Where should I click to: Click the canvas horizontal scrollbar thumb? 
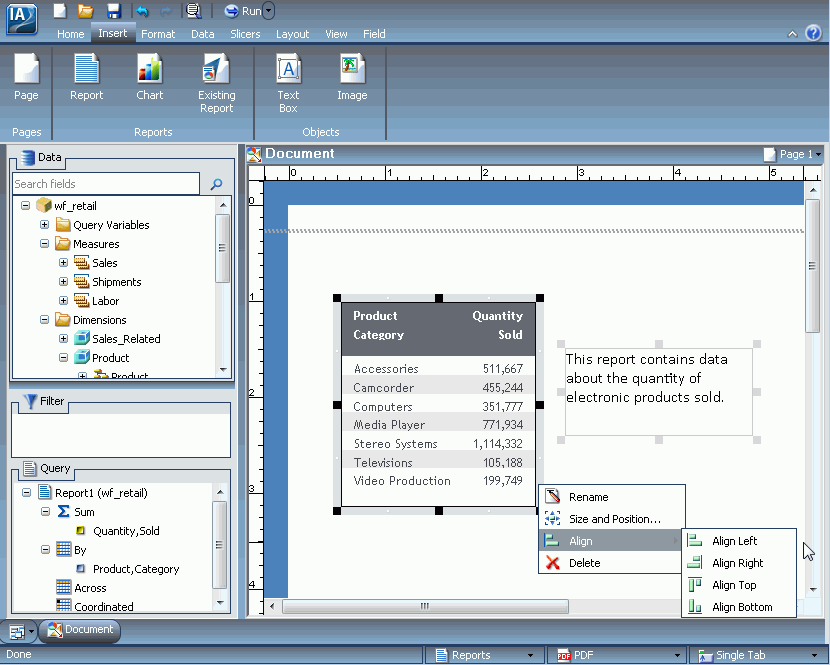pyautogui.click(x=425, y=606)
